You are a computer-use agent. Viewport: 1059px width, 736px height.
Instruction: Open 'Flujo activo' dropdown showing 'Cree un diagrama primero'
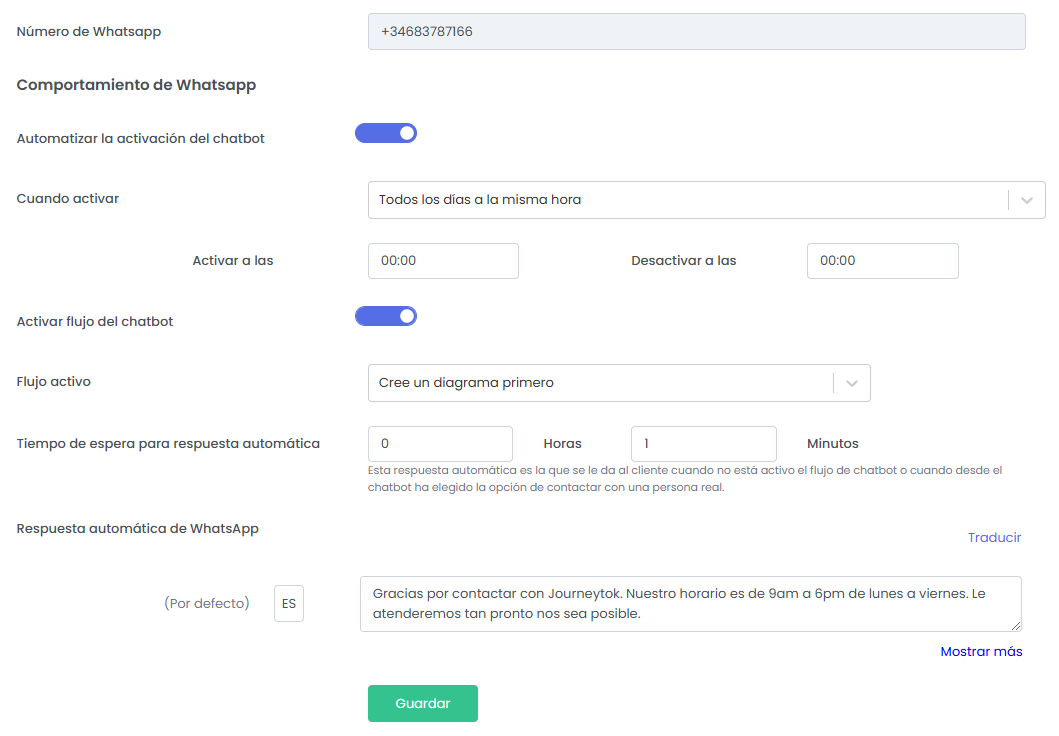(x=600, y=383)
